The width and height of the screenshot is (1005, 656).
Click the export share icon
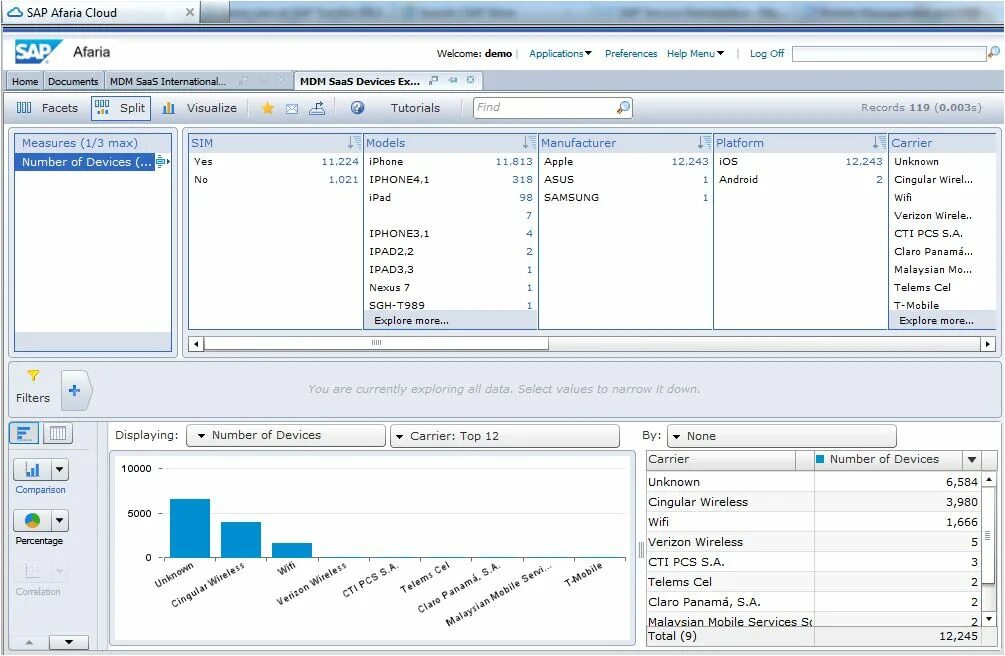pos(317,108)
